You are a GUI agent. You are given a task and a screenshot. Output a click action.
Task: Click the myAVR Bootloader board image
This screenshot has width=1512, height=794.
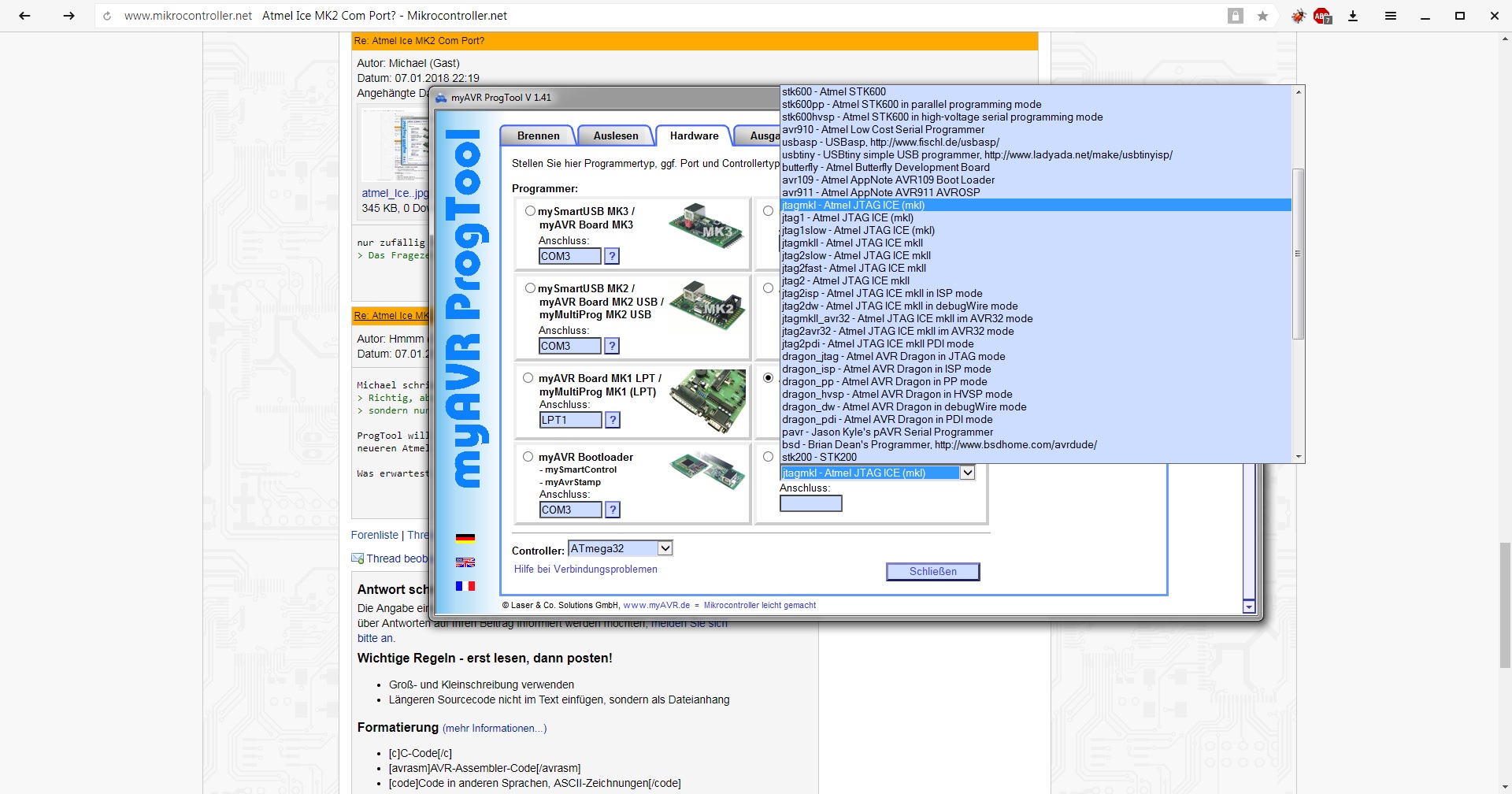tap(707, 470)
